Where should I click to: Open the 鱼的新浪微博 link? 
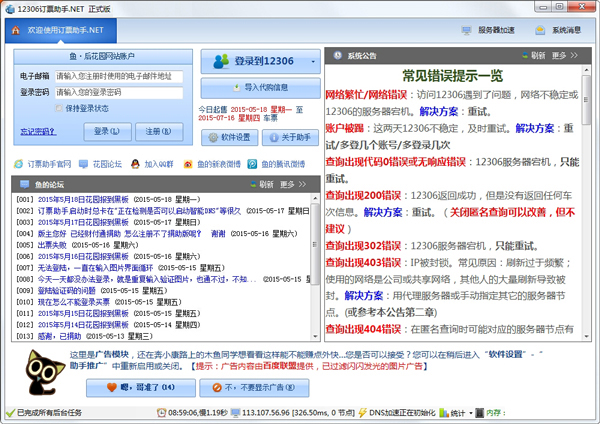click(219, 164)
